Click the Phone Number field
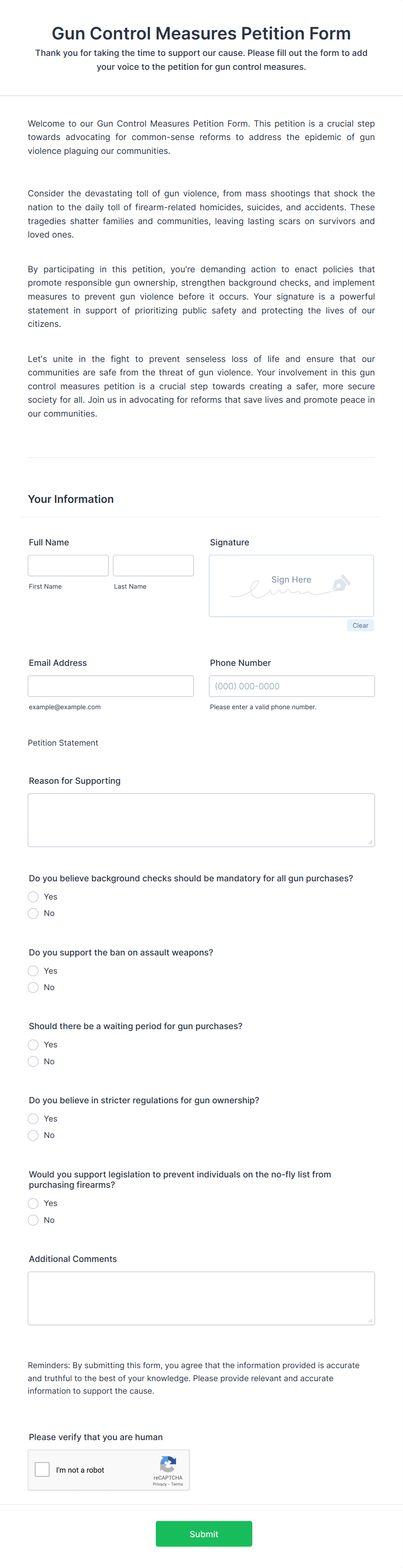The height and width of the screenshot is (1568, 403). click(292, 686)
